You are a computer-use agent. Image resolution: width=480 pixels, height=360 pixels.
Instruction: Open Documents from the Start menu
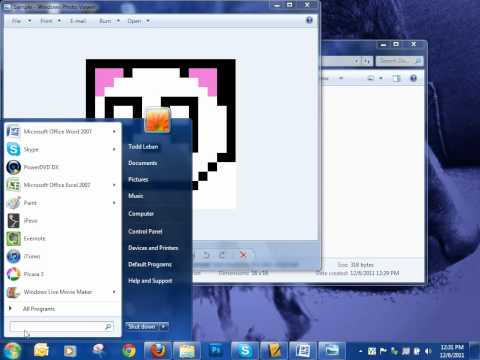coord(142,163)
